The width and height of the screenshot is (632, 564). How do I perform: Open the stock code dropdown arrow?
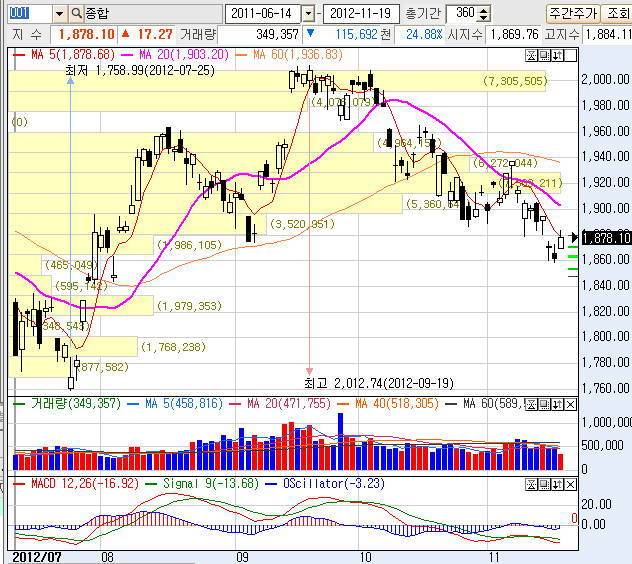pos(59,14)
